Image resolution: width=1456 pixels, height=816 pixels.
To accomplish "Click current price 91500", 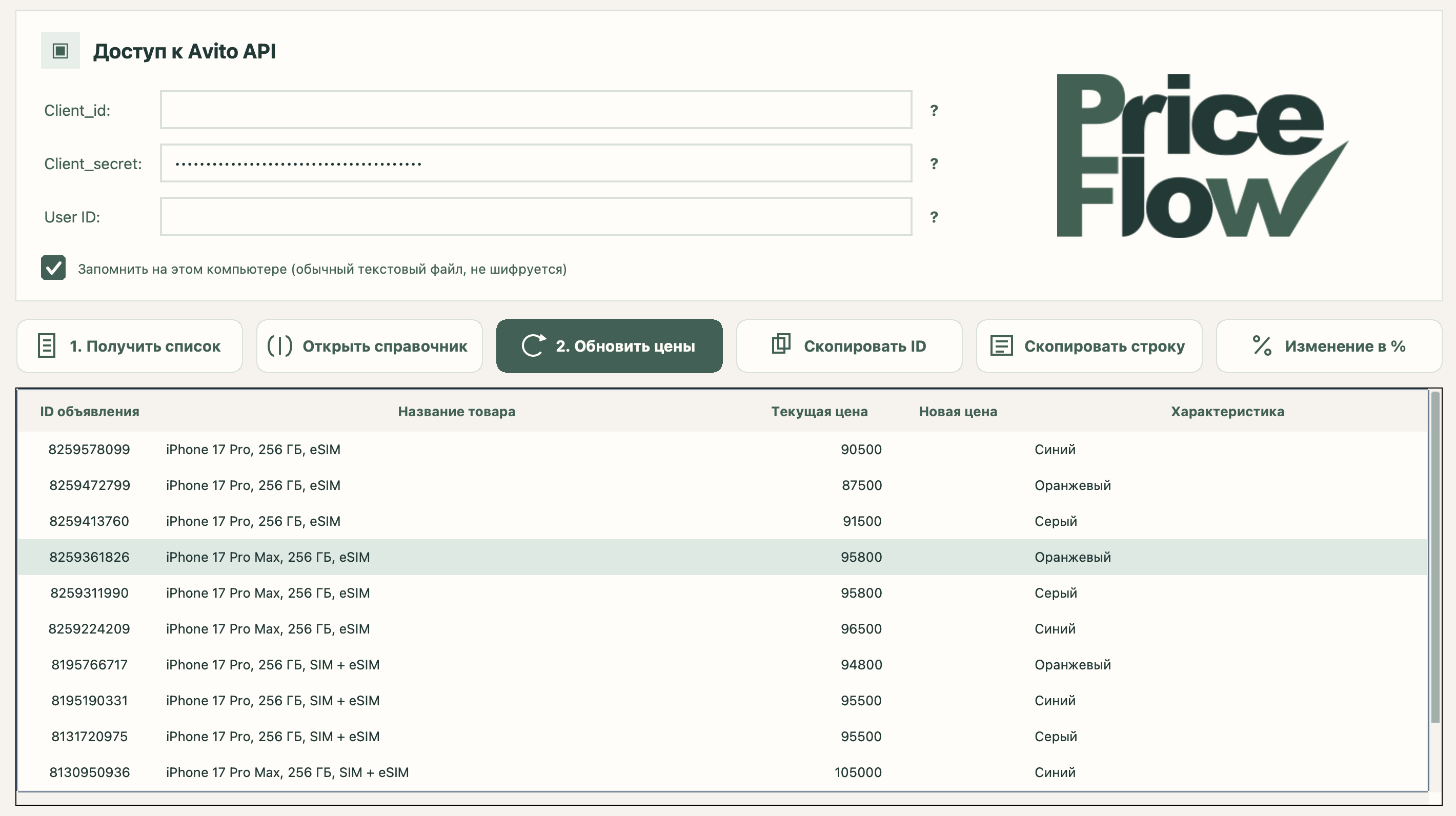I will pyautogui.click(x=862, y=521).
